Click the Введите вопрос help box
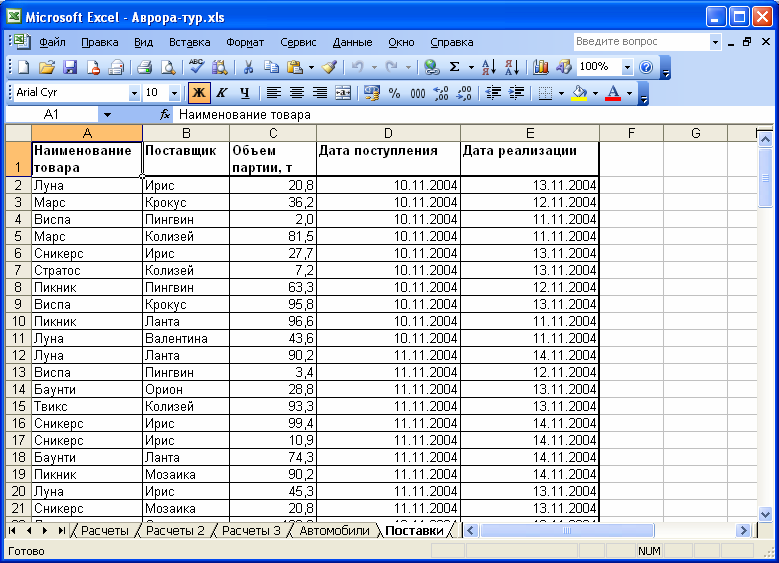Image resolution: width=779 pixels, height=563 pixels. 641,42
